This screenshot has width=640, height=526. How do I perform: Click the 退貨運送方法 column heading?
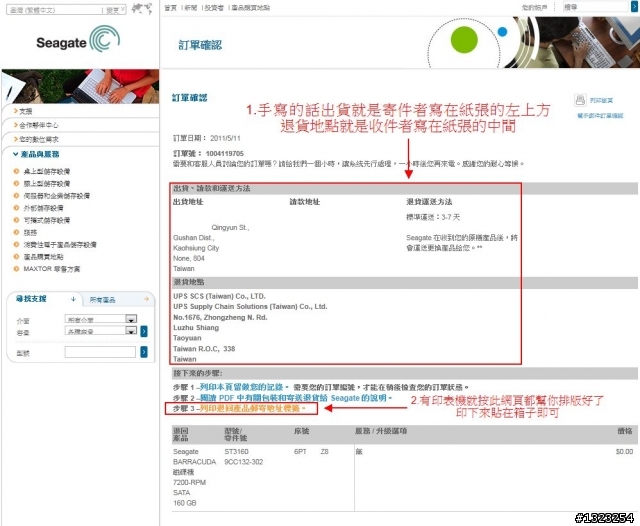[x=429, y=202]
